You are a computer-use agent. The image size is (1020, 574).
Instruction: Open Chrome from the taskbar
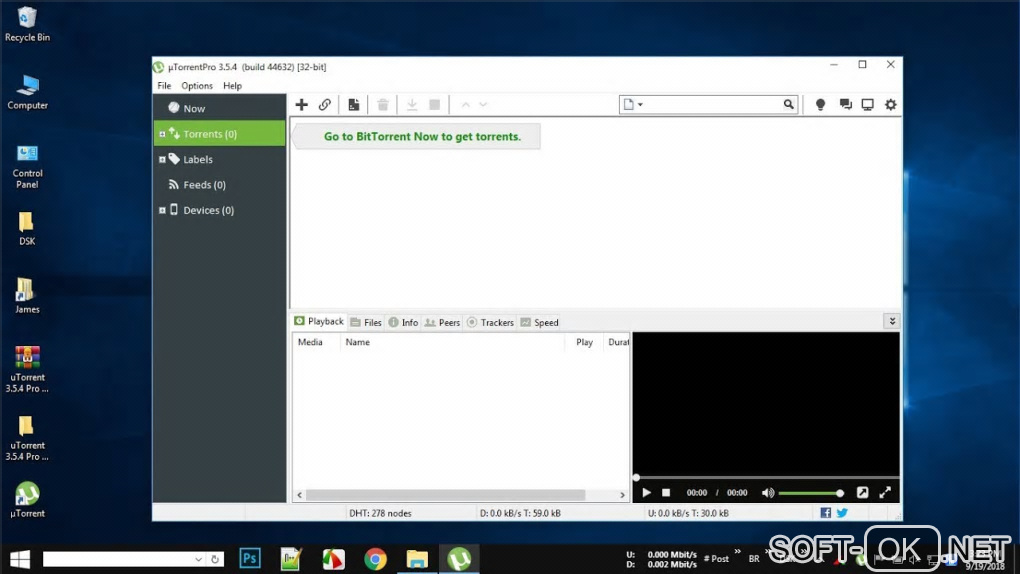tap(375, 558)
